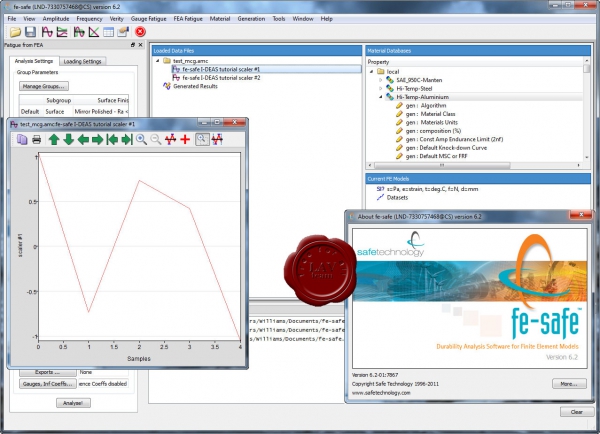Click the Clear button
This screenshot has width=600, height=434.
click(x=577, y=412)
